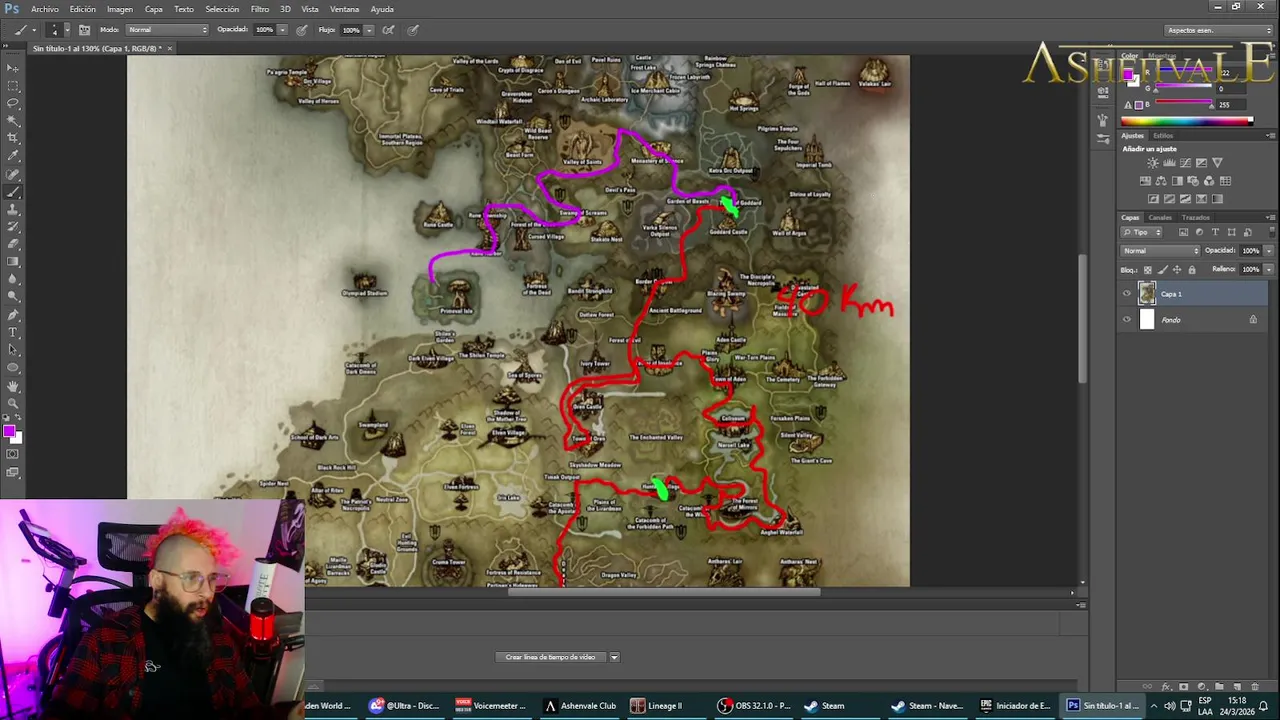
Task: Switch to the Estilos tab
Action: click(x=1163, y=135)
